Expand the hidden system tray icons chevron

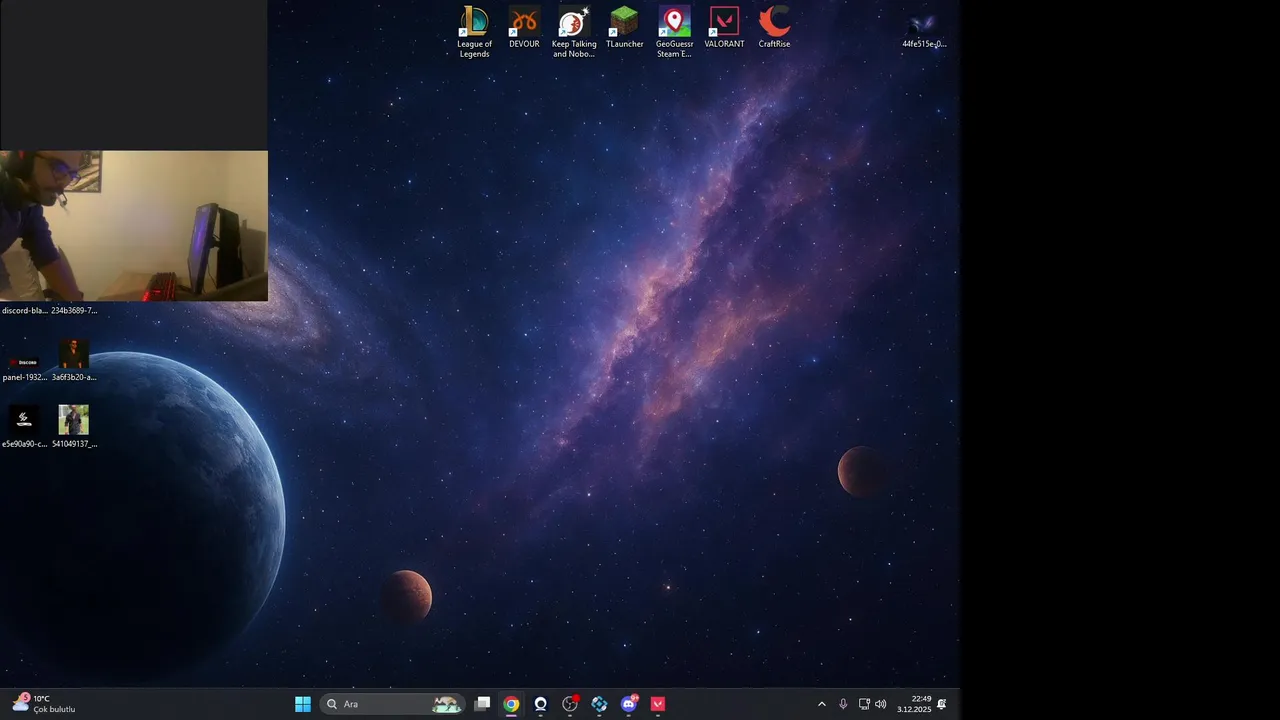(x=822, y=704)
